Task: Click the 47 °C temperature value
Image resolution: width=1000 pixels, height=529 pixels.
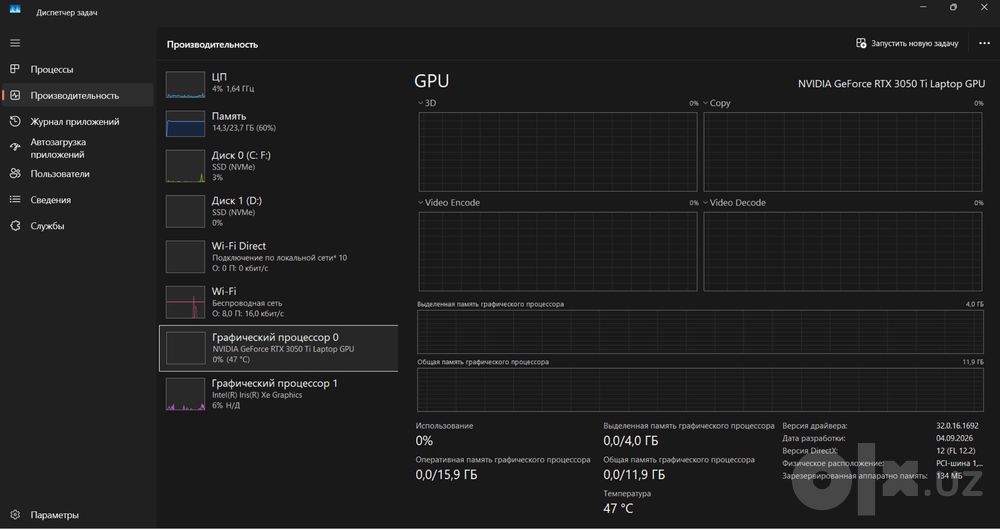Action: click(x=618, y=509)
